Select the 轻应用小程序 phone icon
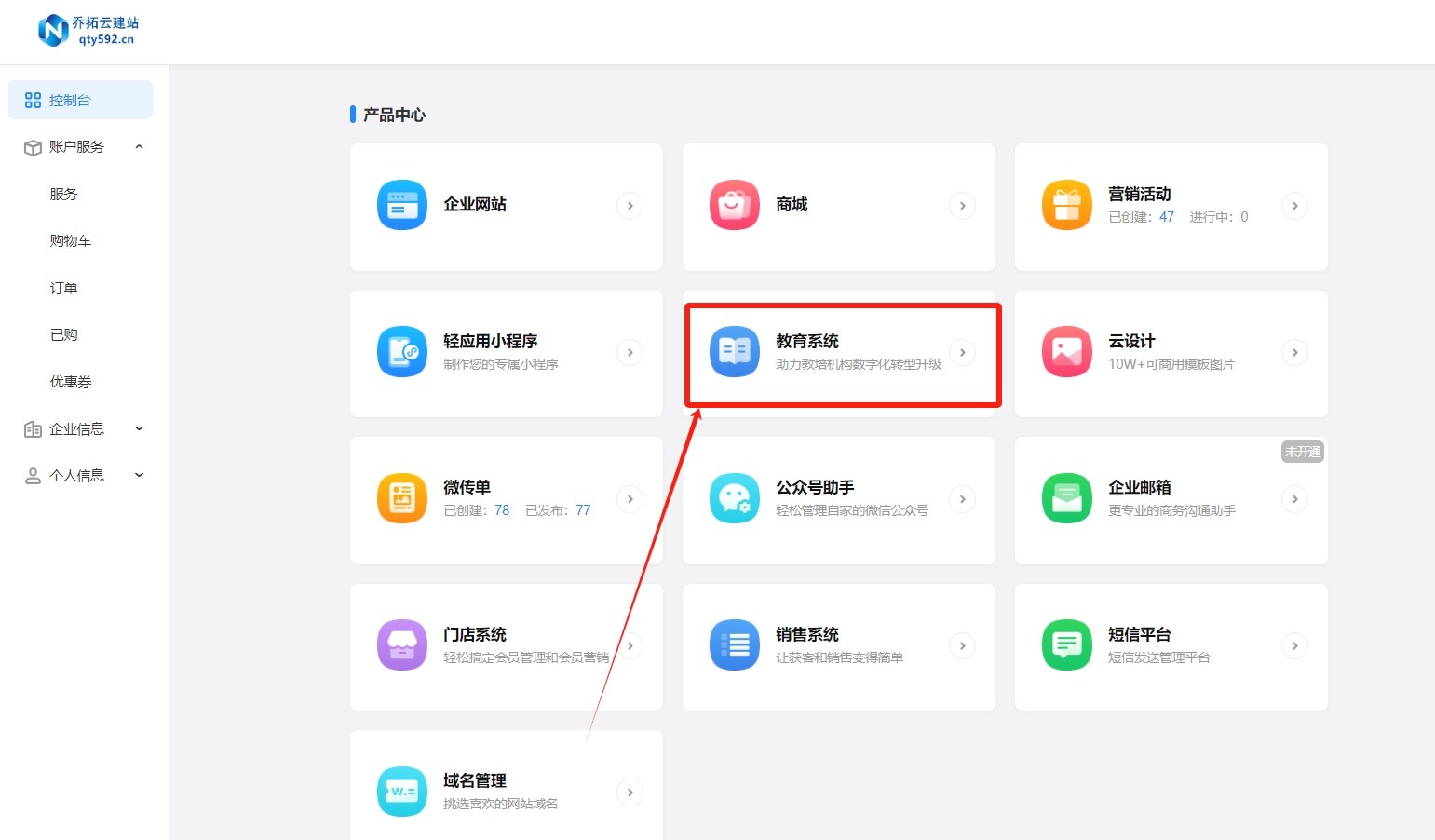 401,352
